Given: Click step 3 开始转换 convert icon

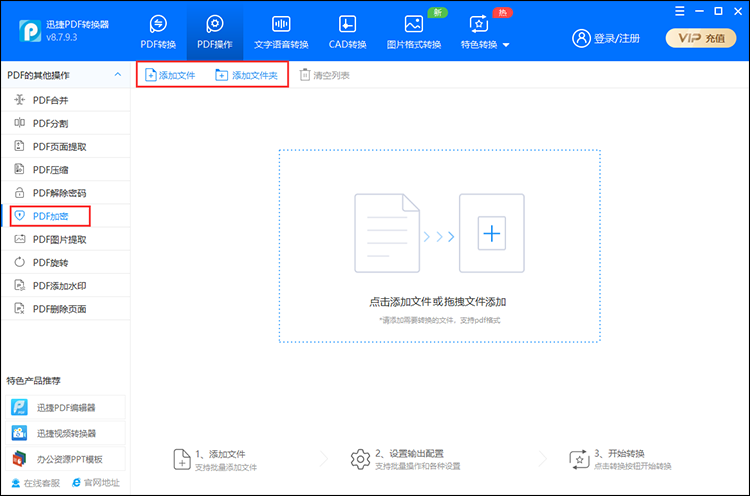Looking at the screenshot, I should (x=579, y=459).
